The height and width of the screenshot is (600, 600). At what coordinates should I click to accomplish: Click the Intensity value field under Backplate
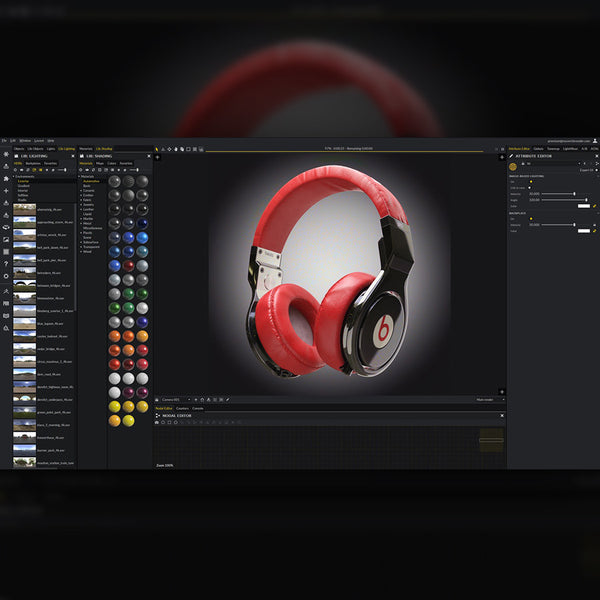pos(534,225)
